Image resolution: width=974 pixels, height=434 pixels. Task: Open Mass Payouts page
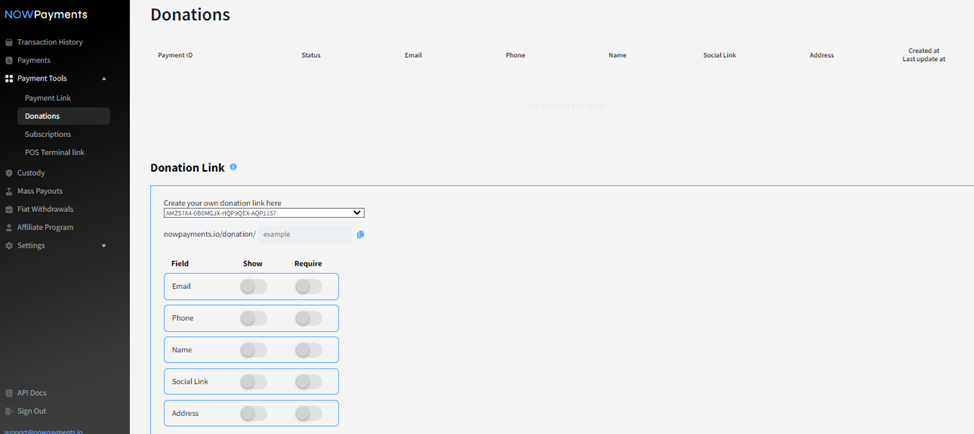40,191
